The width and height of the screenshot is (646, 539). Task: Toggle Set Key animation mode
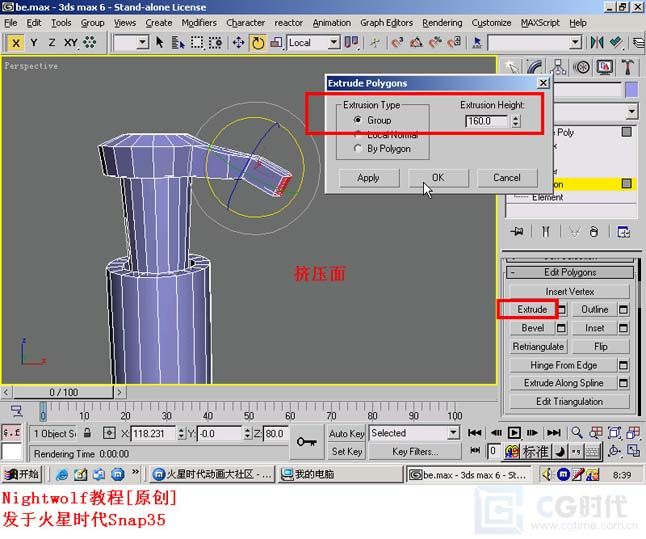[x=347, y=452]
